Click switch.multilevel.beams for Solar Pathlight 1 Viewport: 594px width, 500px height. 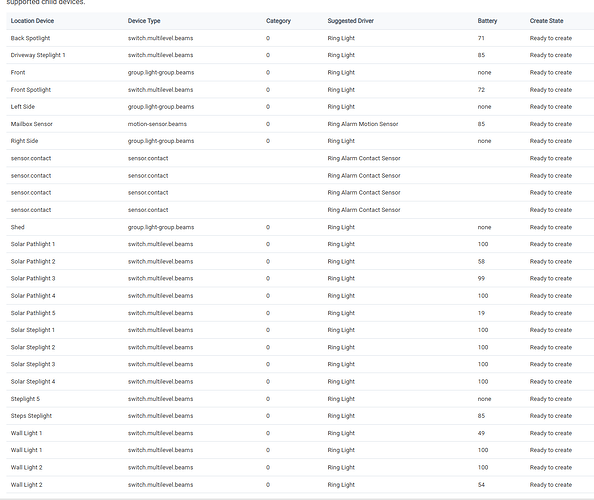[x=160, y=244]
